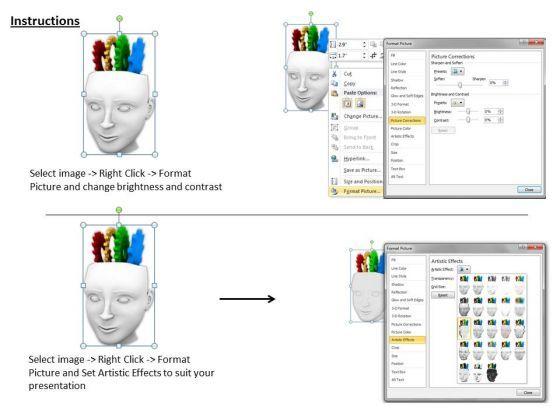
Task: Open Text Box in Picture Corrections dialog
Action: (398, 169)
